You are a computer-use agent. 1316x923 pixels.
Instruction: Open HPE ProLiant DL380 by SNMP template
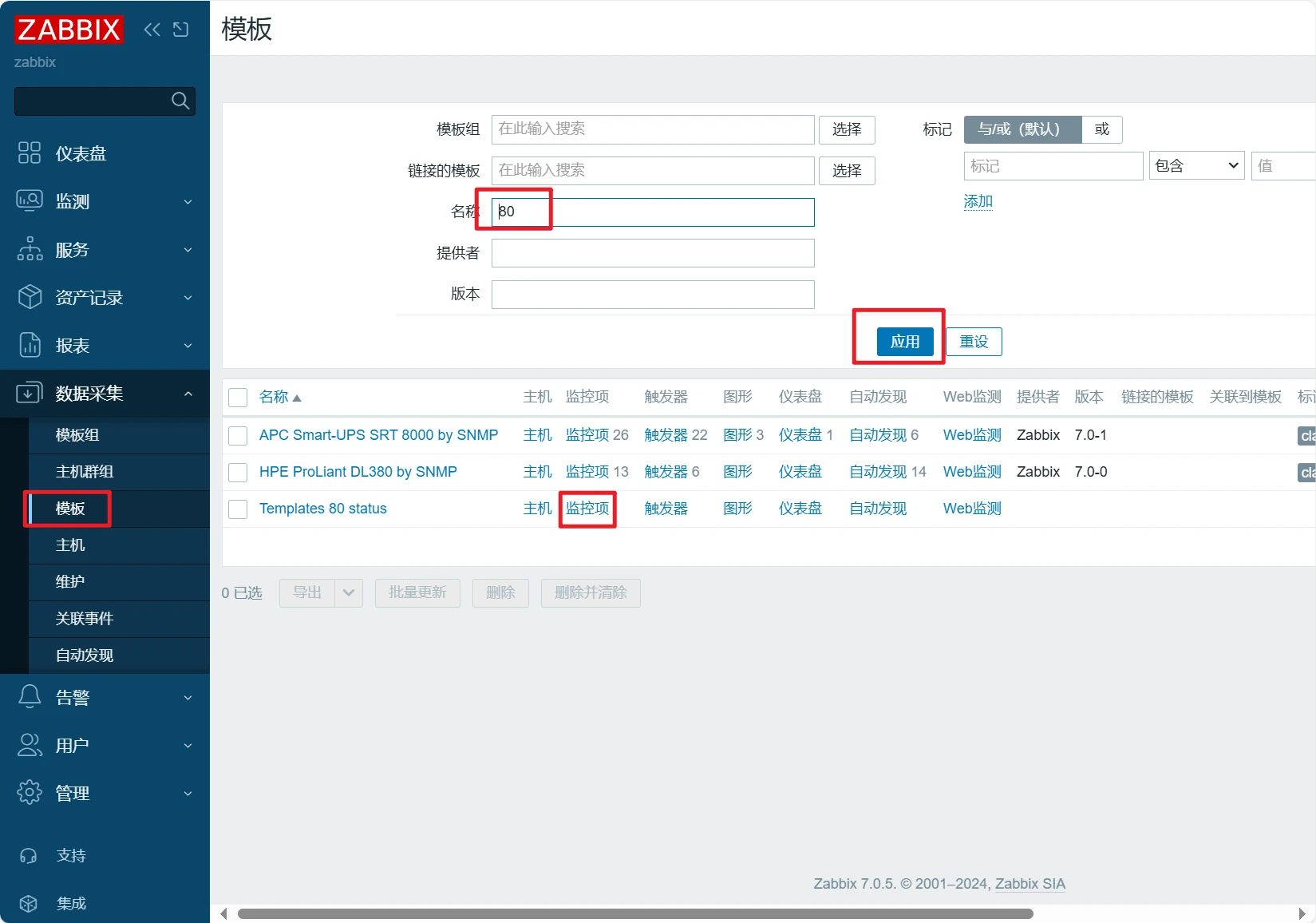[x=358, y=472]
